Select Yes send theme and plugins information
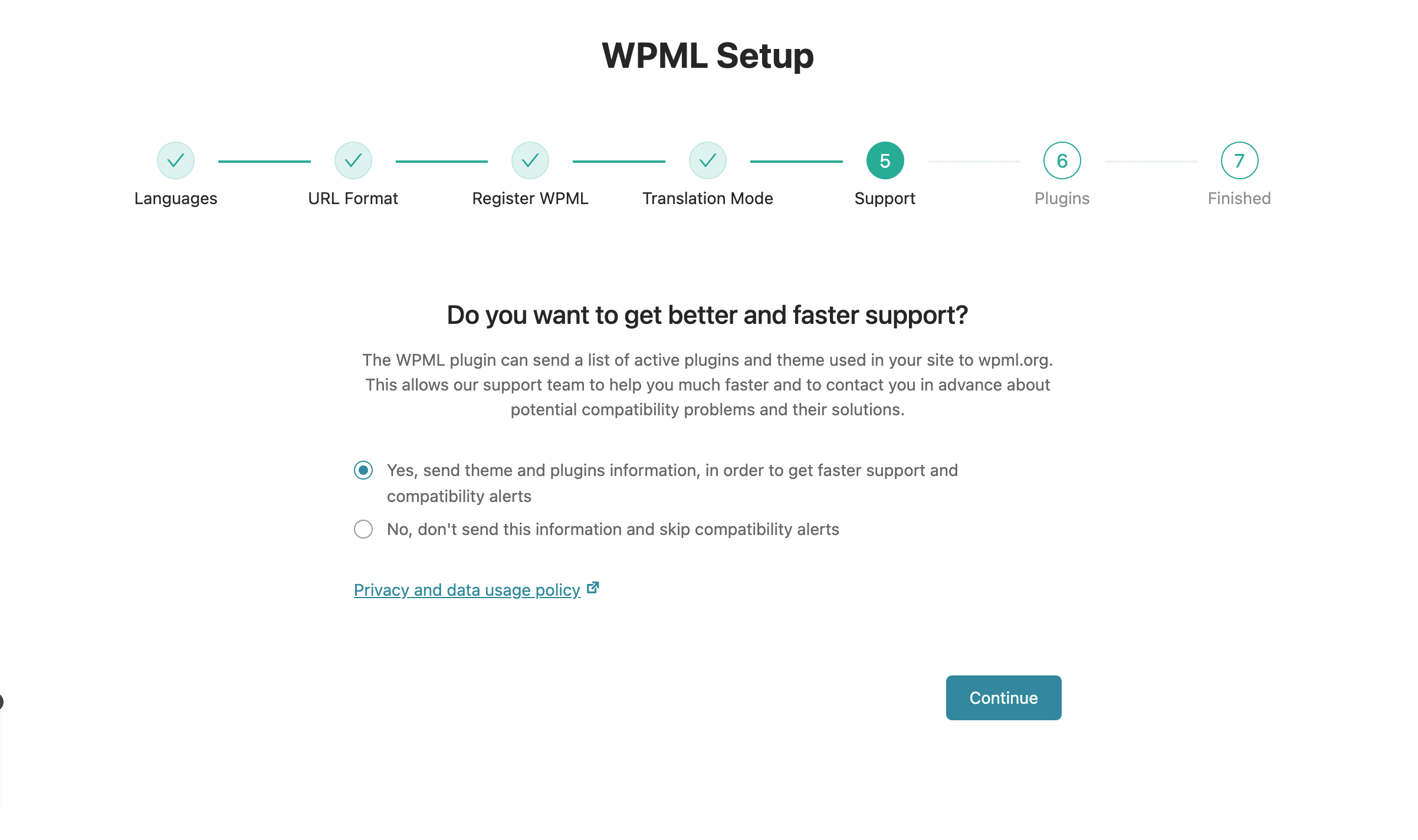Image resolution: width=1418 pixels, height=840 pixels. click(x=364, y=470)
